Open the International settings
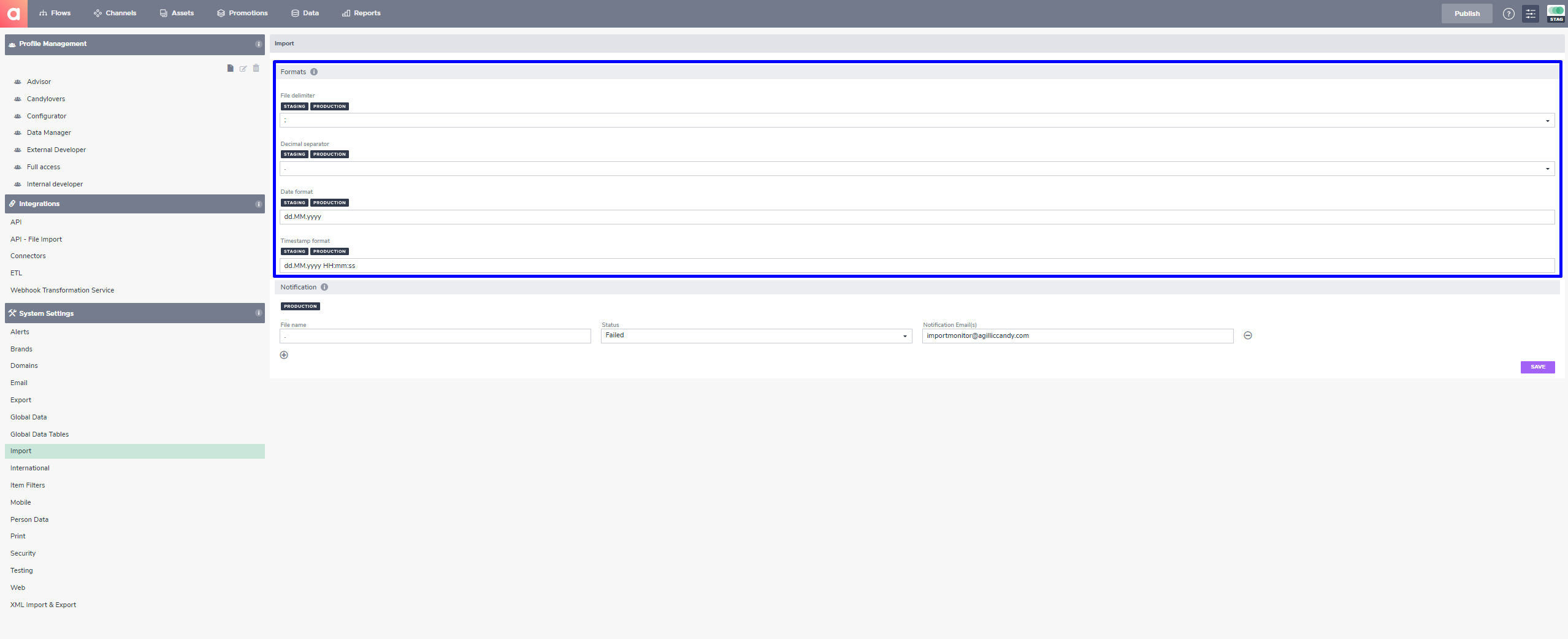This screenshot has height=639, width=1568. [30, 468]
